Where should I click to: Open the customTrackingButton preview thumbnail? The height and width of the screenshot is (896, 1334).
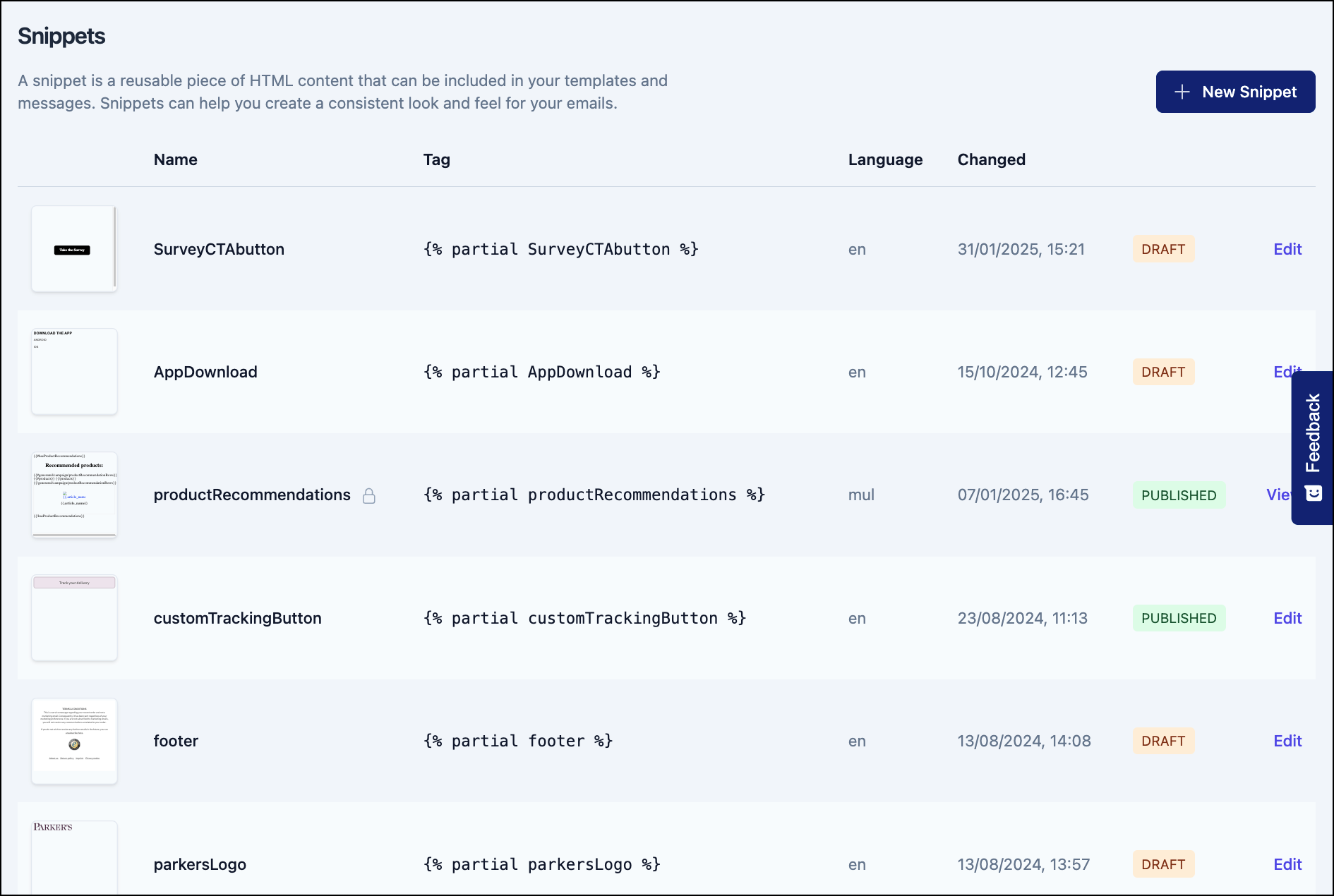tap(74, 618)
